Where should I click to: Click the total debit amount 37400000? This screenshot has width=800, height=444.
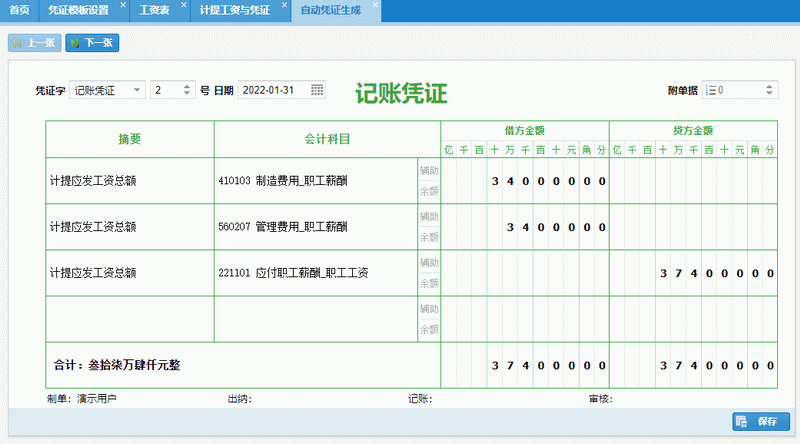point(525,365)
